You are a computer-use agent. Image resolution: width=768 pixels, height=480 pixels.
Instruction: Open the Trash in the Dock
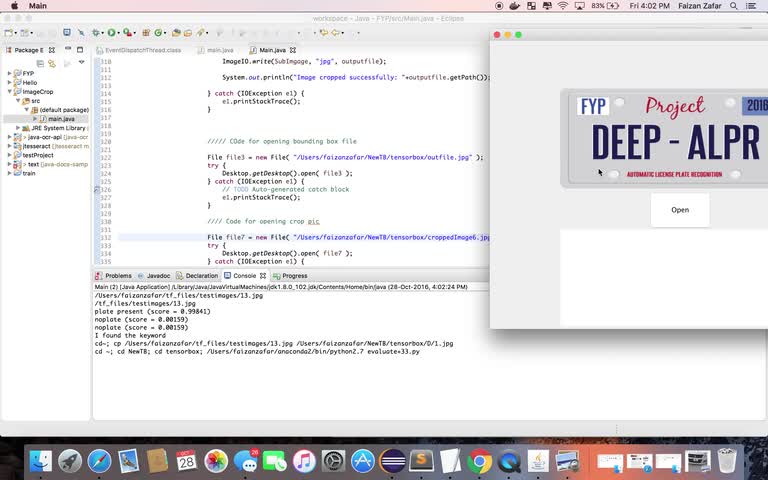pyautogui.click(x=727, y=460)
